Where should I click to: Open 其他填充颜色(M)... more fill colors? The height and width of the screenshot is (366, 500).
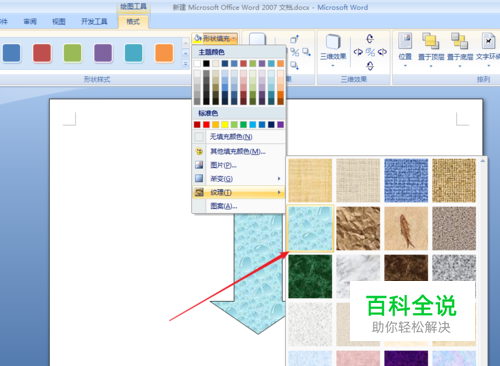point(239,151)
